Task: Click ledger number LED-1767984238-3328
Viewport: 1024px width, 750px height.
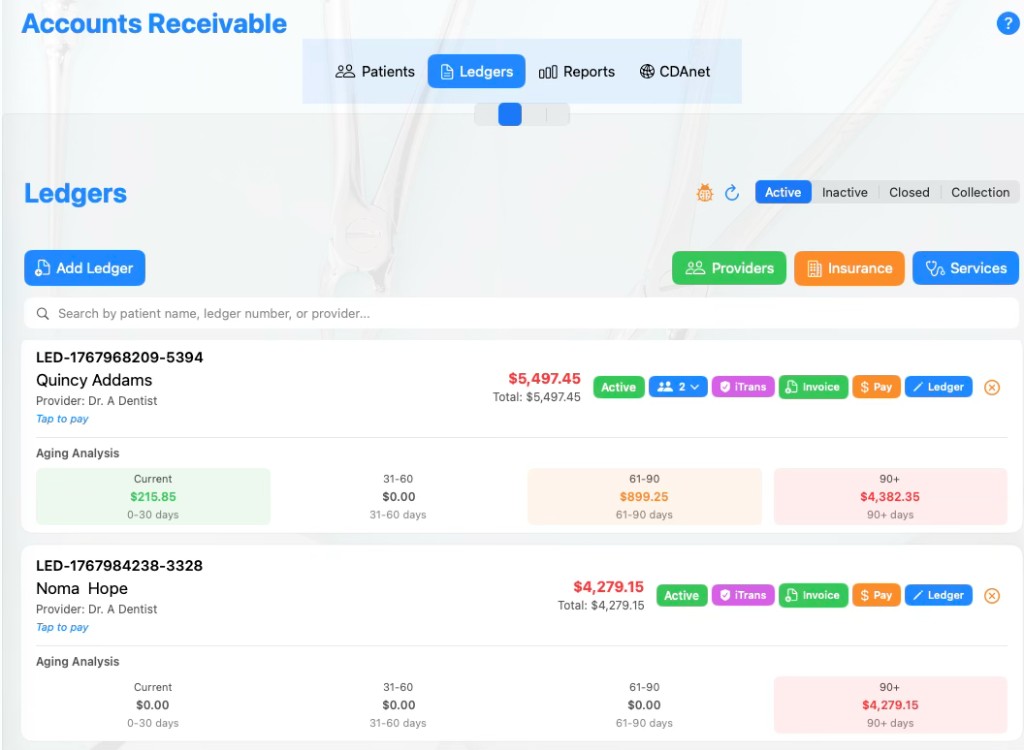Action: 120,566
